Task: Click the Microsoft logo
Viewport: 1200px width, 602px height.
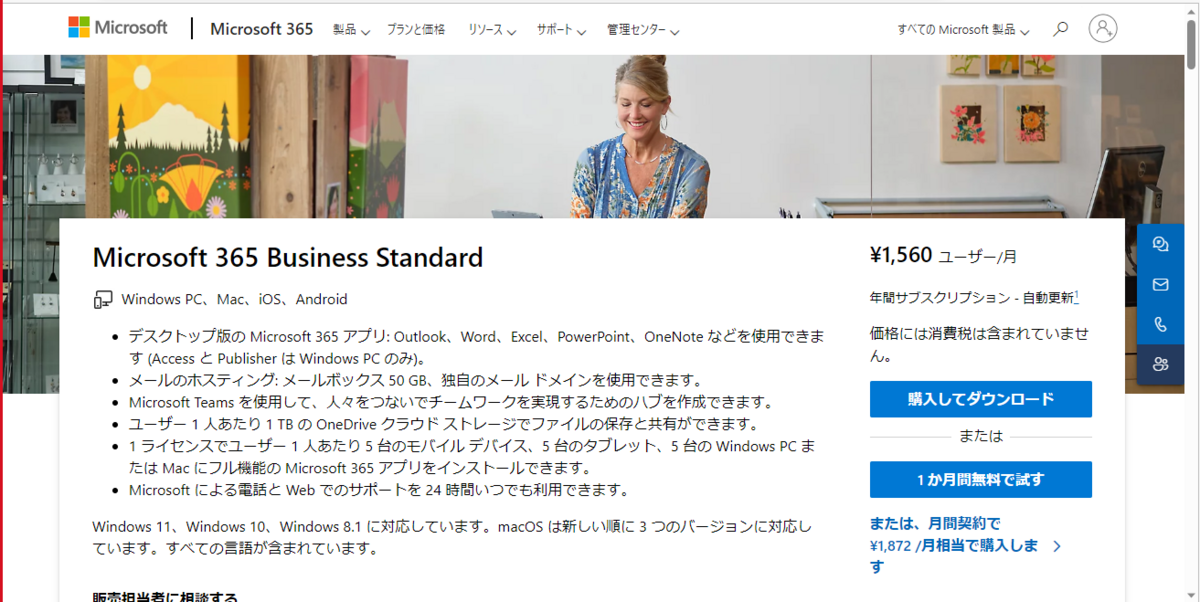Action: (118, 28)
